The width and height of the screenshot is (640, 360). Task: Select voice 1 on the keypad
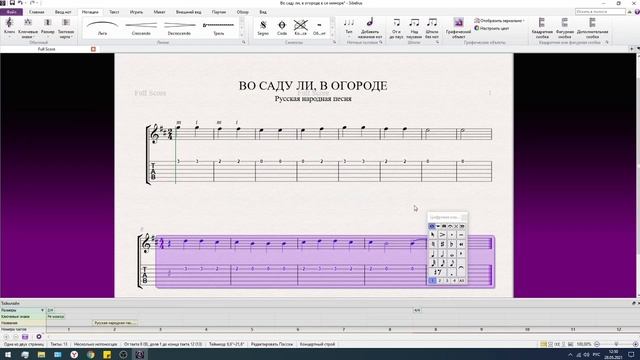click(432, 281)
